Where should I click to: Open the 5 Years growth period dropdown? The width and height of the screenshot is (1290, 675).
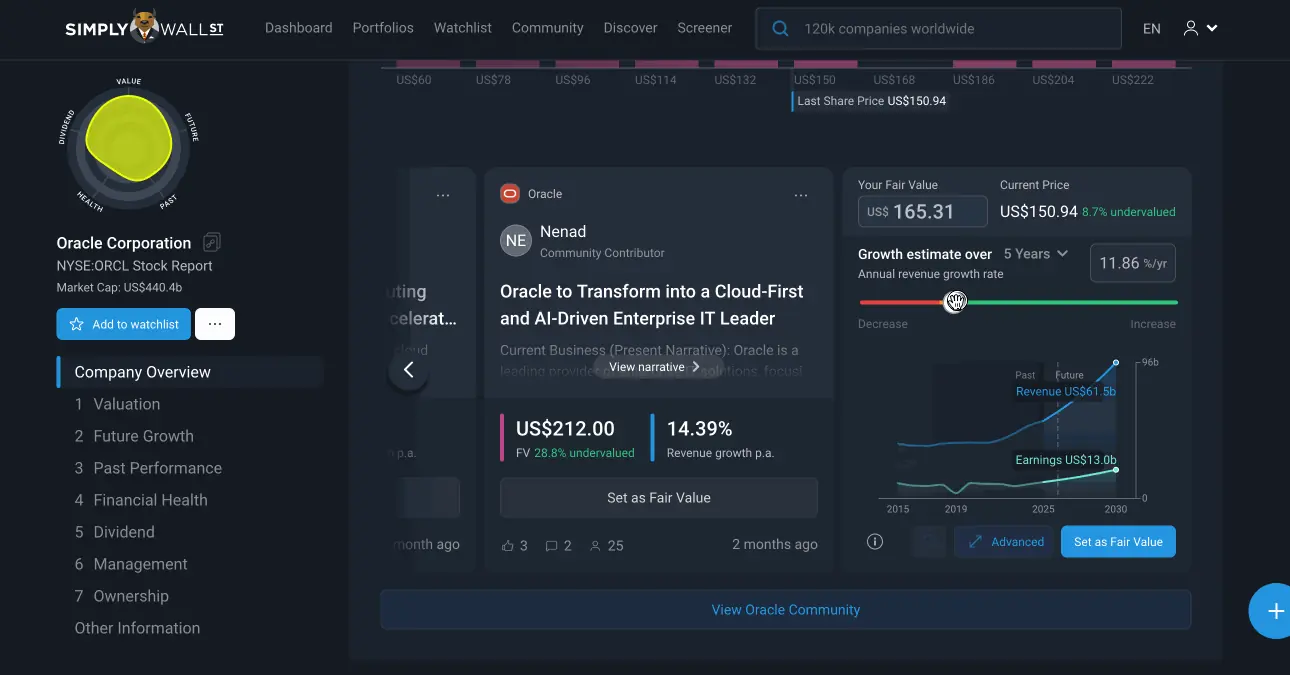coord(1036,254)
